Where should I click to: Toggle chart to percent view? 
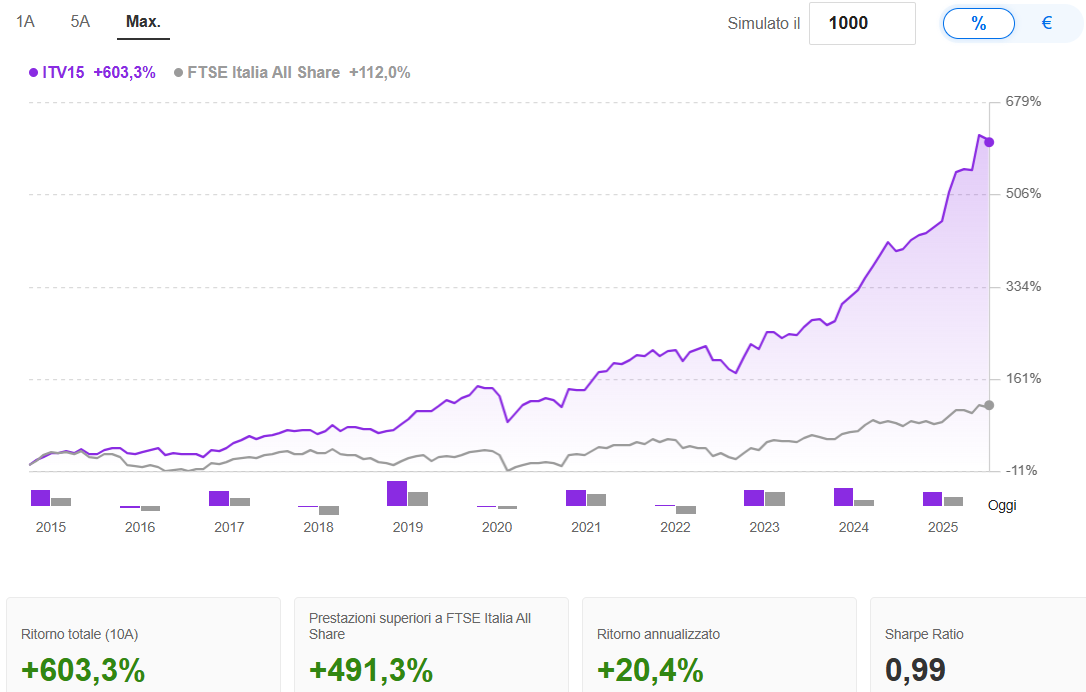pyautogui.click(x=979, y=24)
